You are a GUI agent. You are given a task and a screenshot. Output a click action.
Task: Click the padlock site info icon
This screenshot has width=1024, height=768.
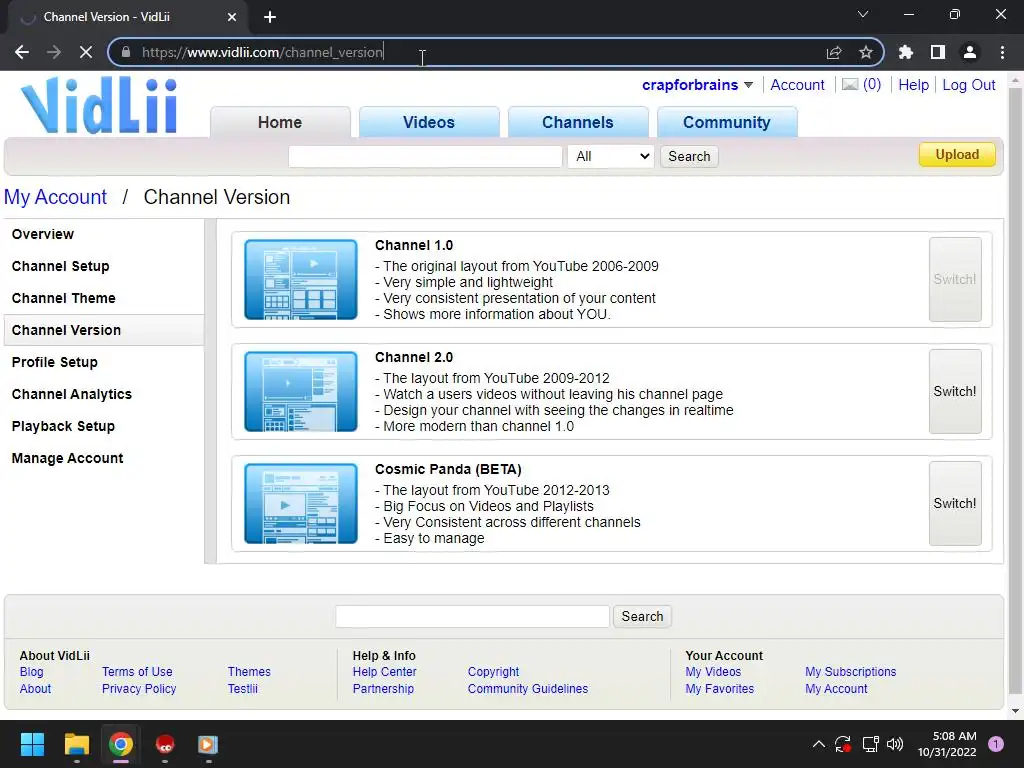[x=126, y=52]
